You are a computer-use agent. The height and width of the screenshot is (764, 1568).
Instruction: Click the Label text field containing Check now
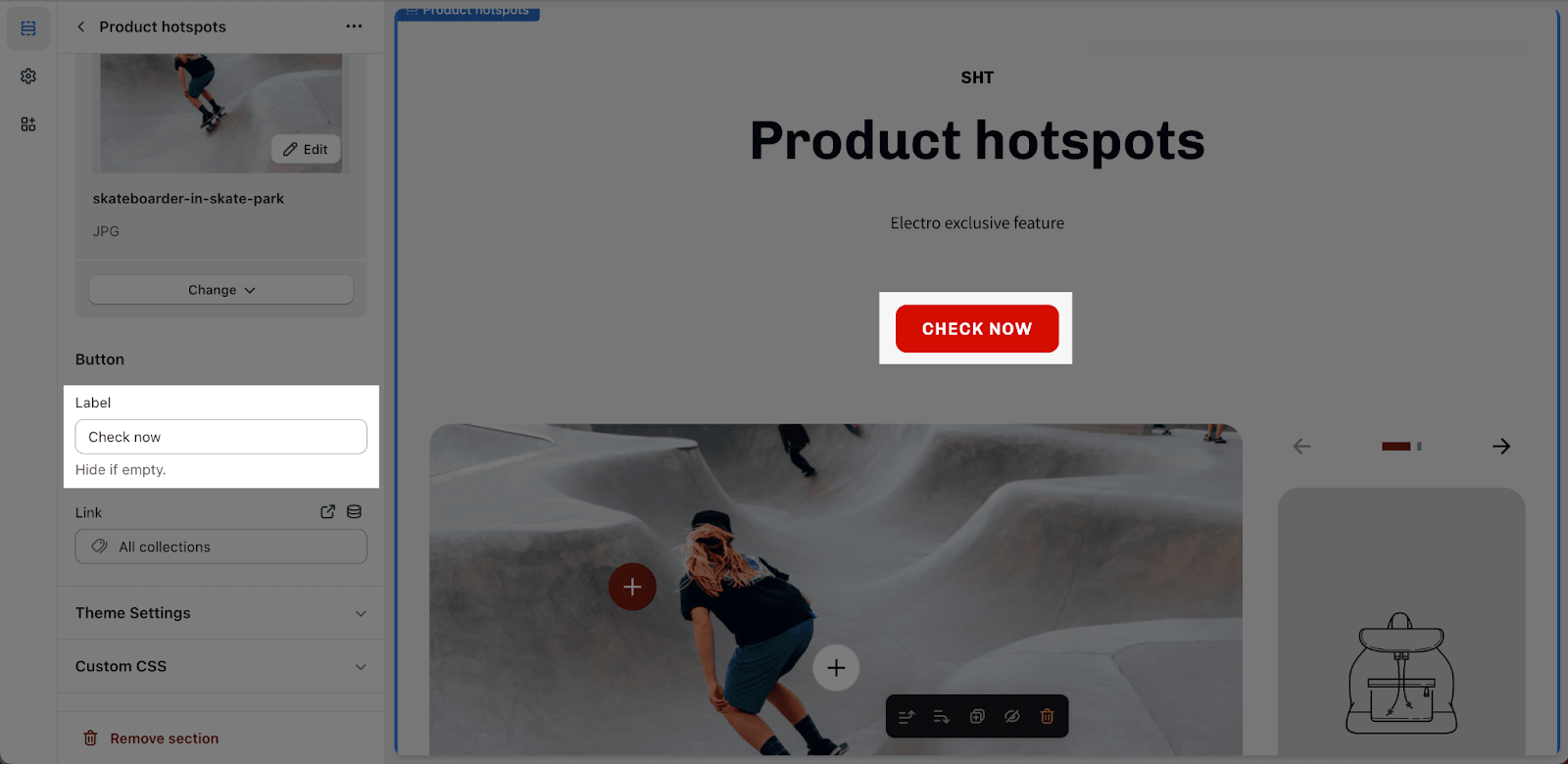(221, 437)
